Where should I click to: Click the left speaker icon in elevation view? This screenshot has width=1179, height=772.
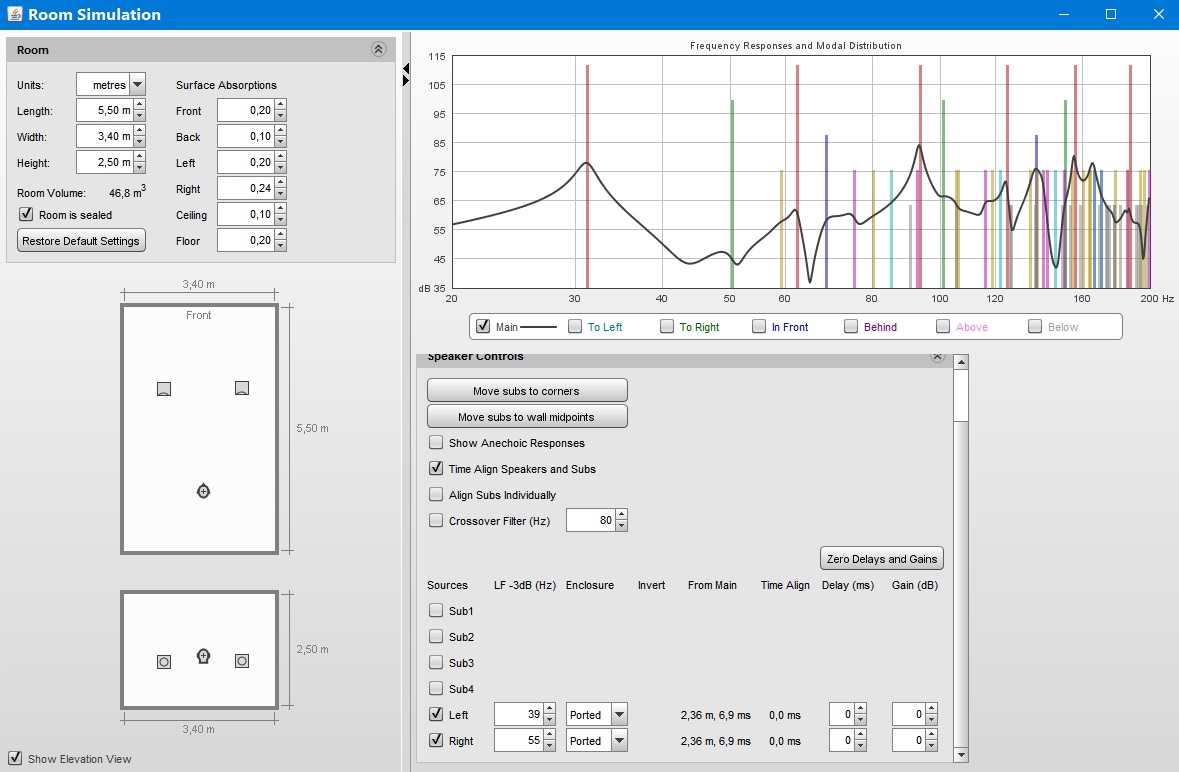[164, 661]
